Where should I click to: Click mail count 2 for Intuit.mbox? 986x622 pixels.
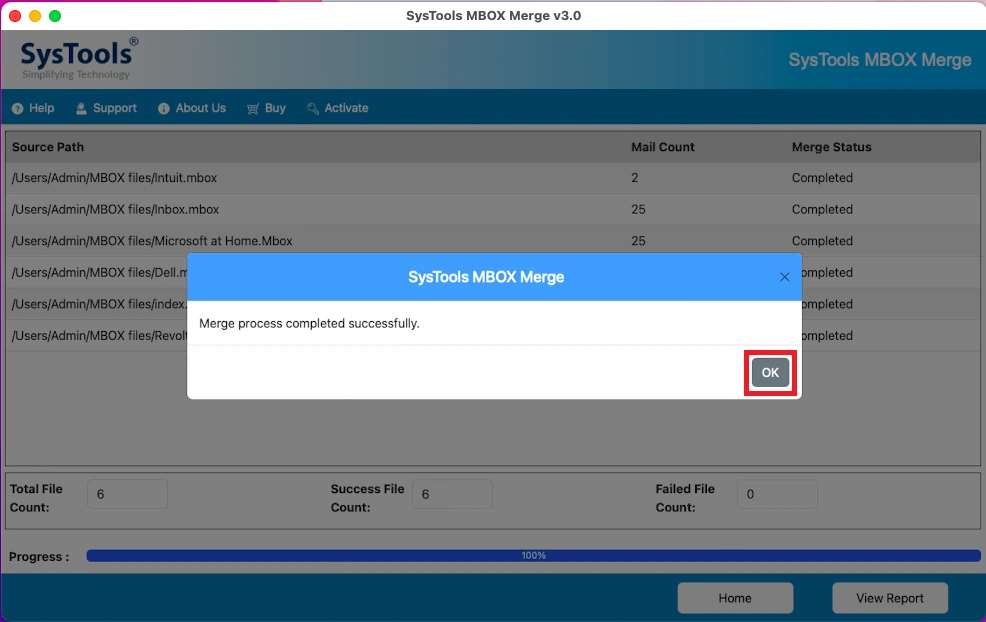pyautogui.click(x=634, y=178)
